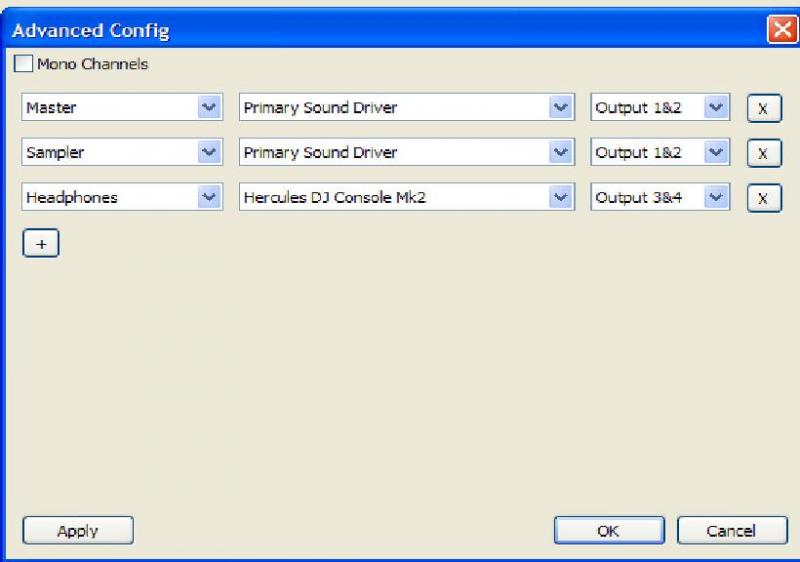This screenshot has height=562, width=800.
Task: Click the Apply button
Action: [78, 530]
